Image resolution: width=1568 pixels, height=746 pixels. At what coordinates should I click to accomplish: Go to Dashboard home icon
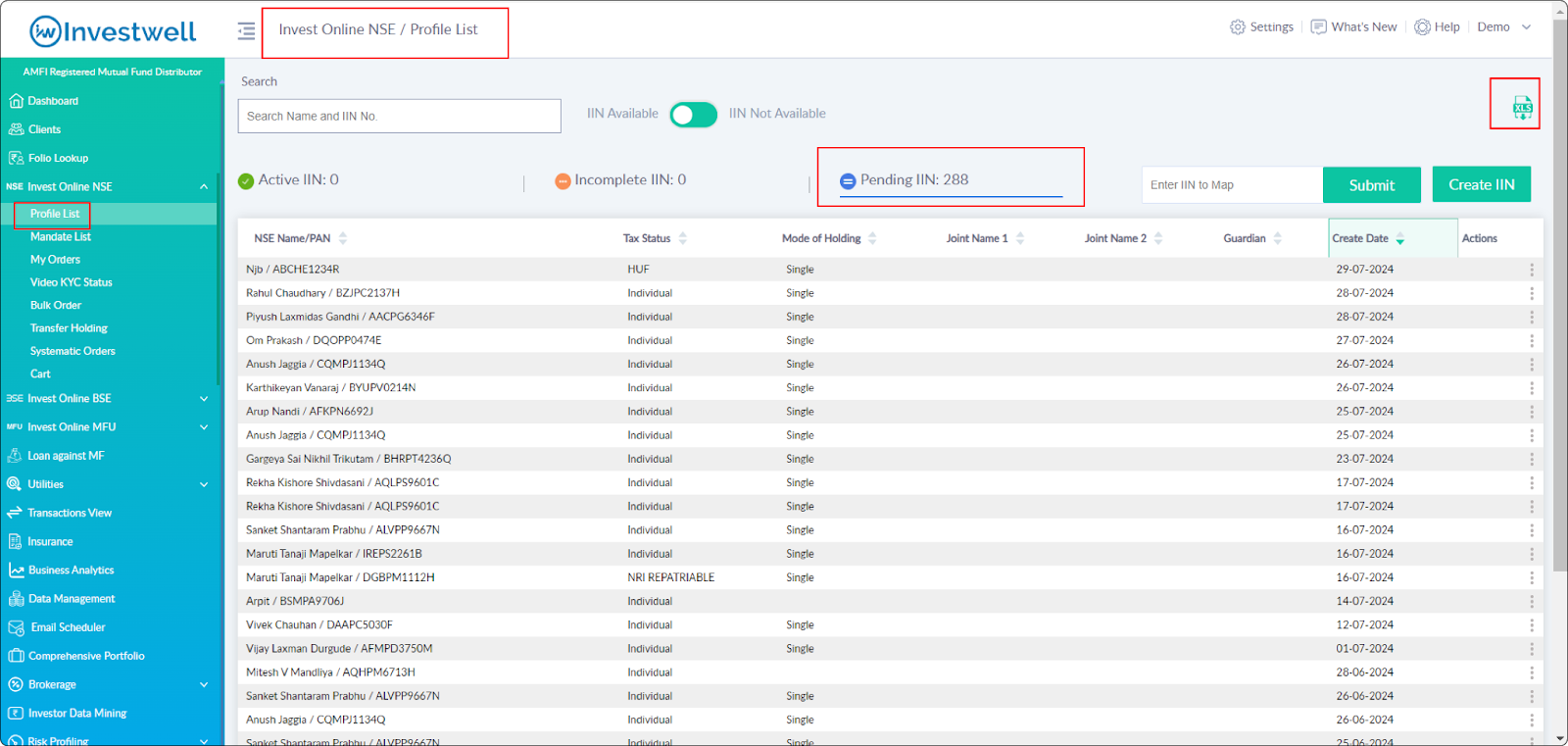[x=16, y=101]
